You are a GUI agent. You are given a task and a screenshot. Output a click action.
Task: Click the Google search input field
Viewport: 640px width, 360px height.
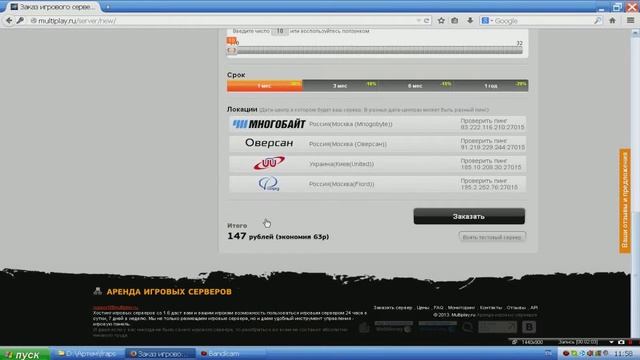tap(543, 20)
